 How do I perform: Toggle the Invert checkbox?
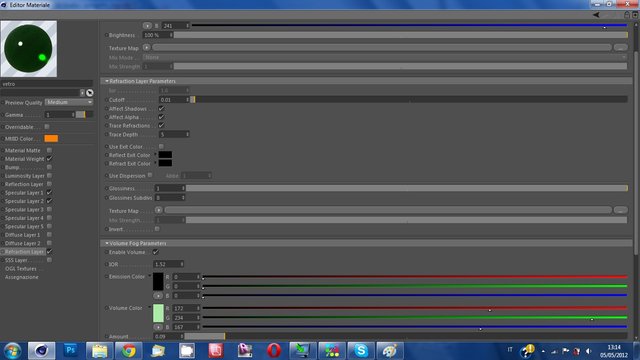(157, 229)
